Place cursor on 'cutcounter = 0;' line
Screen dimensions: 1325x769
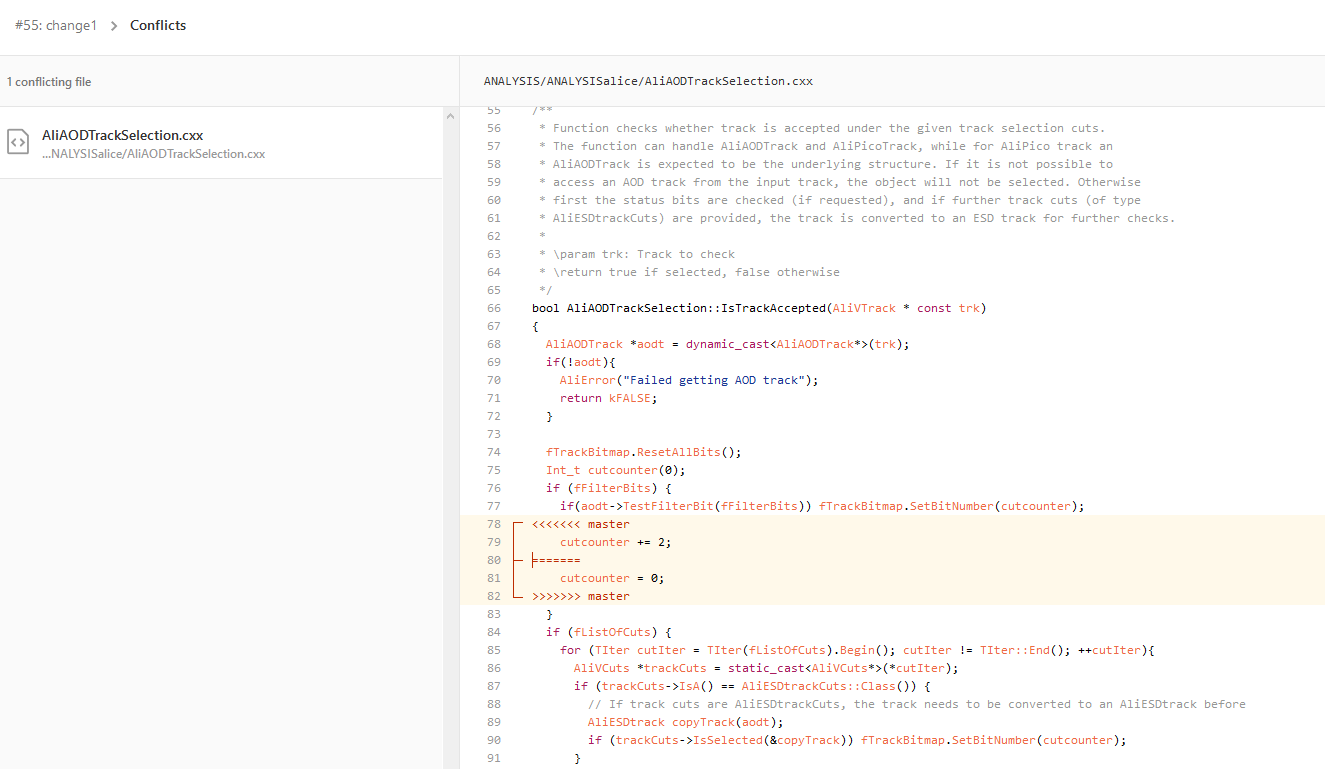pos(612,578)
